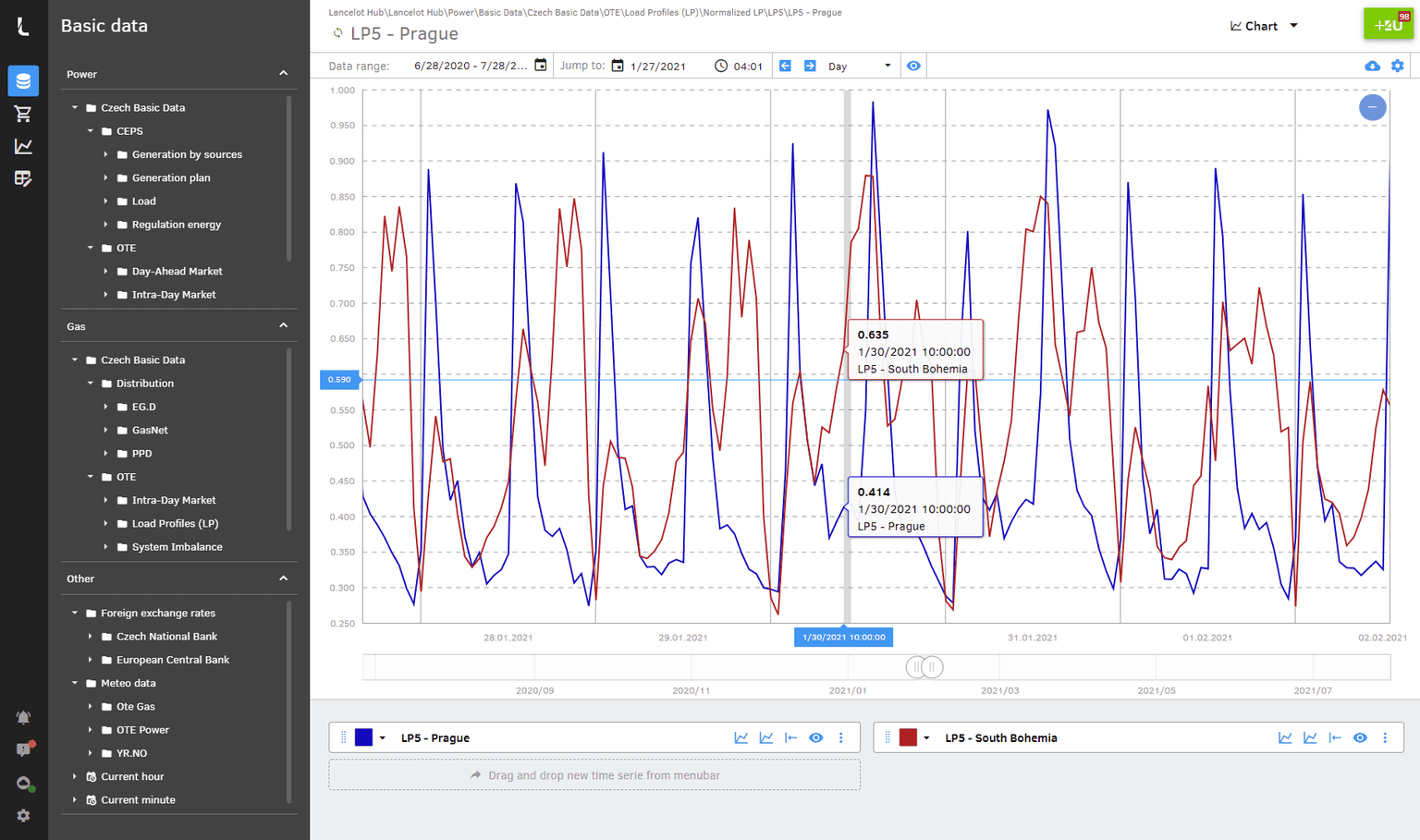Click the blue LP5 - Prague color swatch
The height and width of the screenshot is (840, 1420).
(363, 737)
